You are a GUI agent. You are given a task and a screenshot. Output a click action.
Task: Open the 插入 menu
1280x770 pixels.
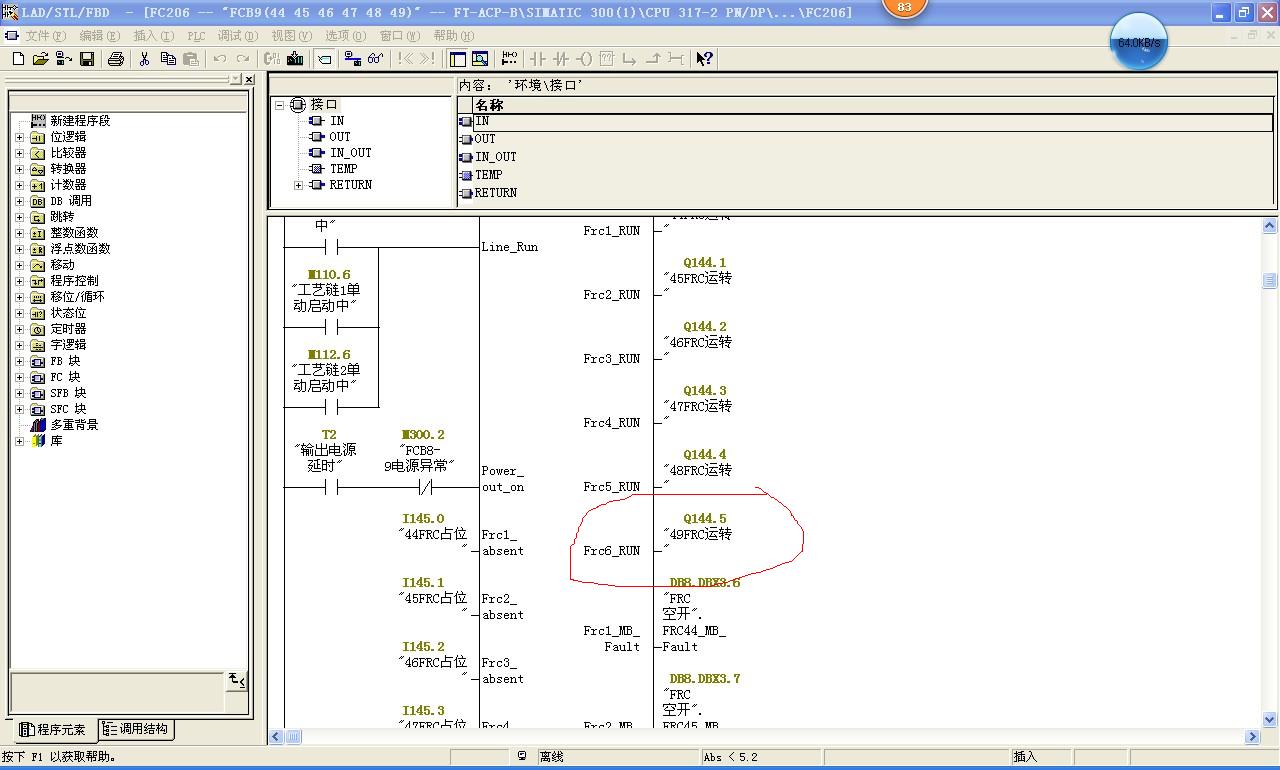pos(153,35)
